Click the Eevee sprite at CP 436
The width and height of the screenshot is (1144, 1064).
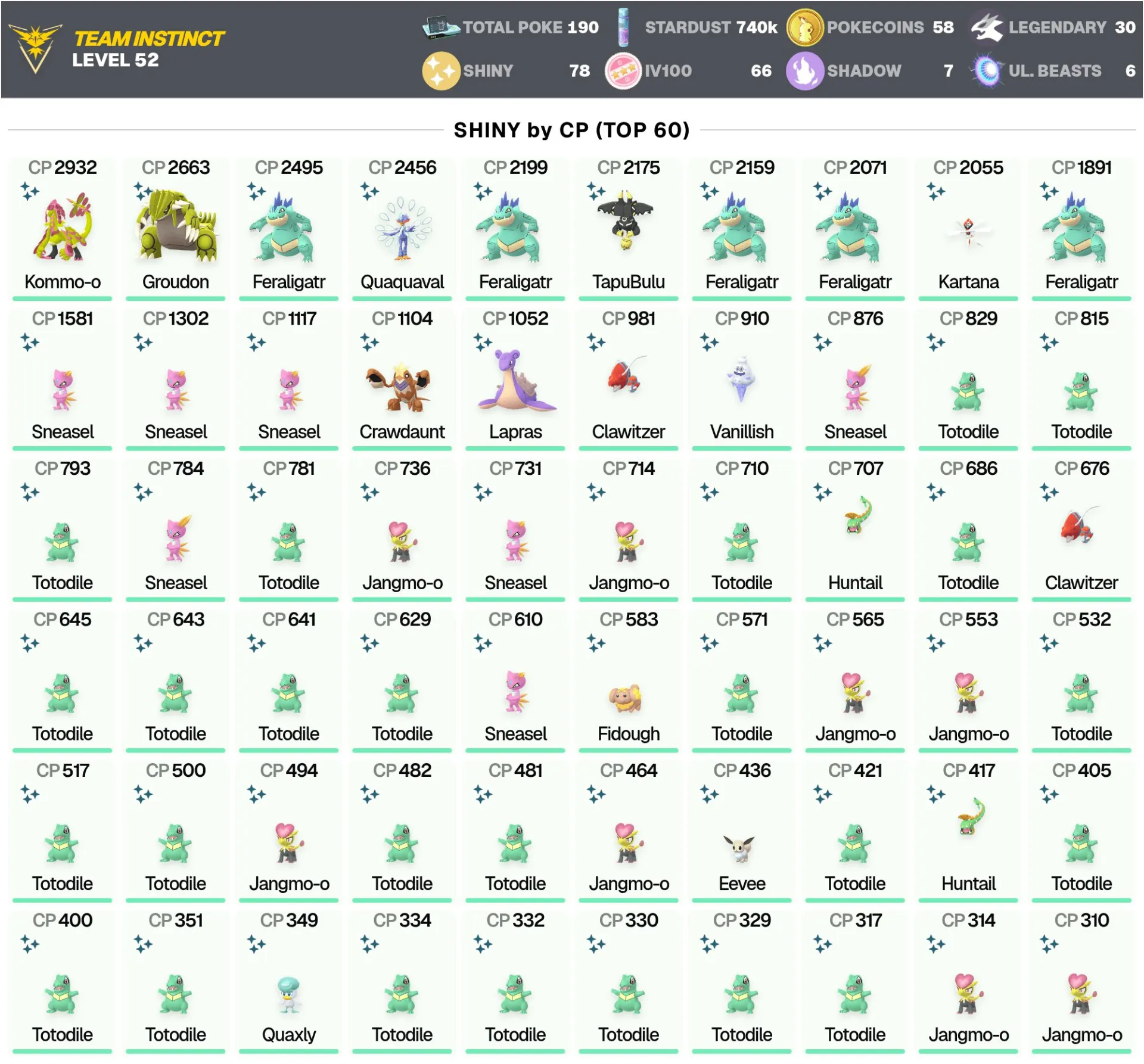739,848
